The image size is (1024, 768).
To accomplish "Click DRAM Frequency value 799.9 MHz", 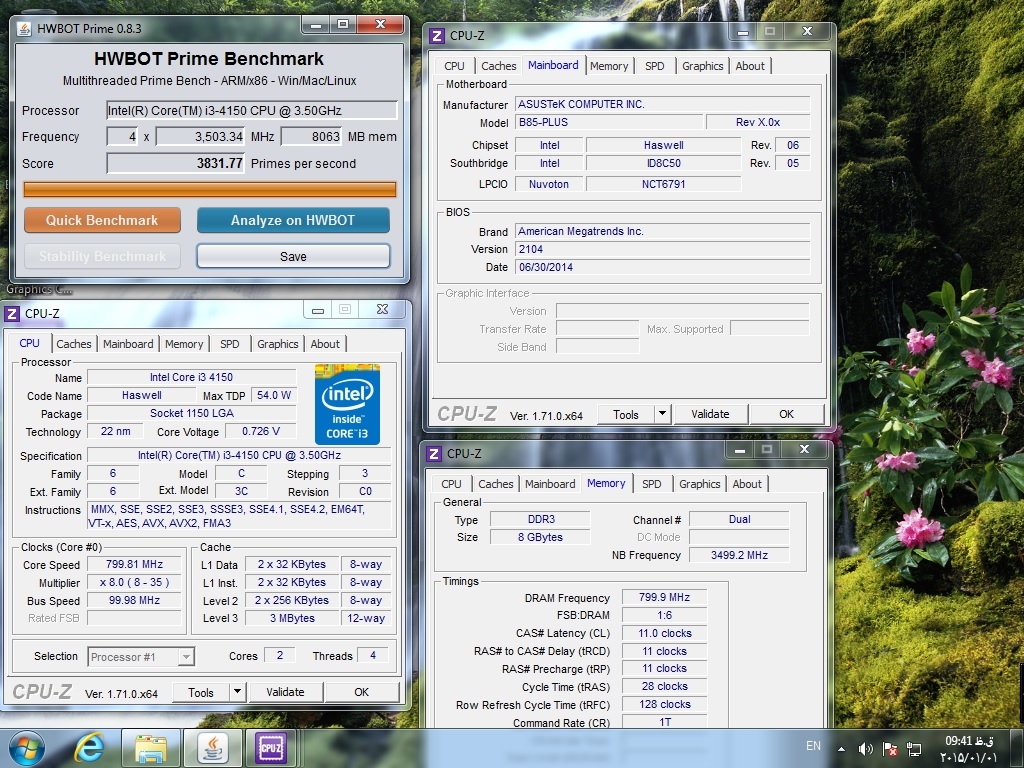I will coord(664,598).
